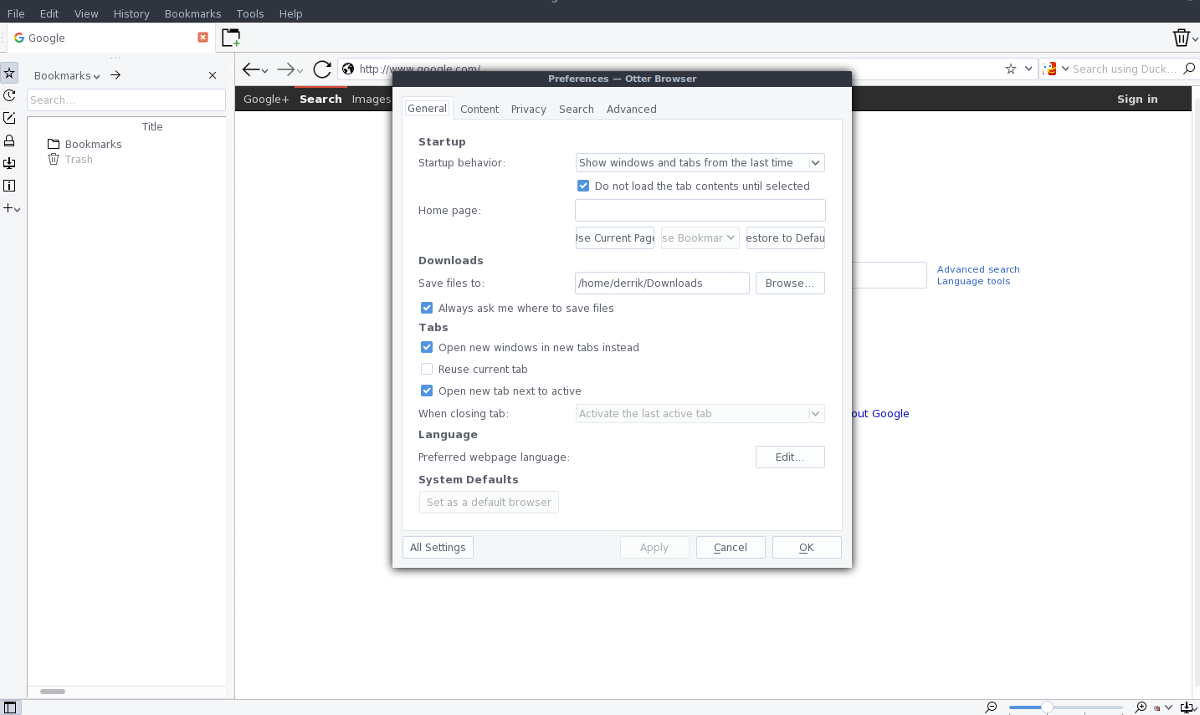The width and height of the screenshot is (1200, 715).
Task: Open the Passwords panel lock icon
Action: [10, 141]
